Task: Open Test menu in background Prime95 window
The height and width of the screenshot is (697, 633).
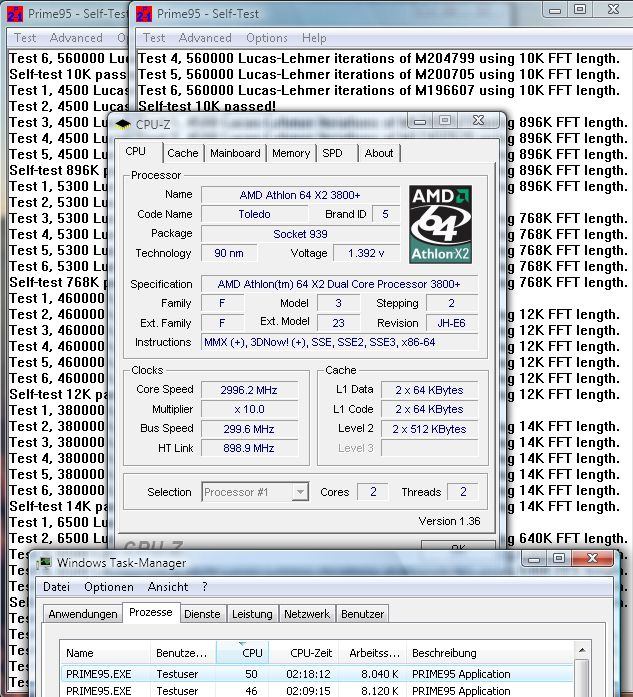Action: click(x=25, y=38)
